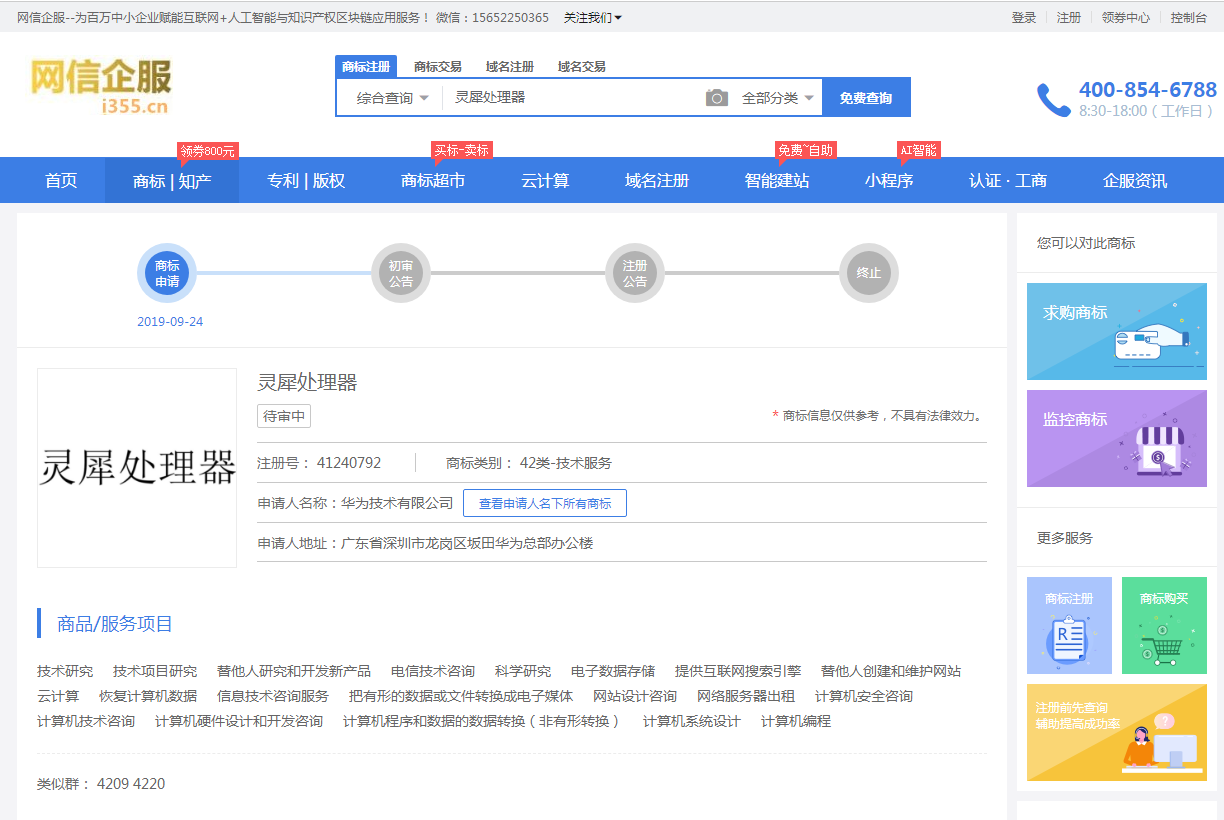Open 智能建站 navigation item
Viewport: 1224px width, 820px height.
click(777, 180)
